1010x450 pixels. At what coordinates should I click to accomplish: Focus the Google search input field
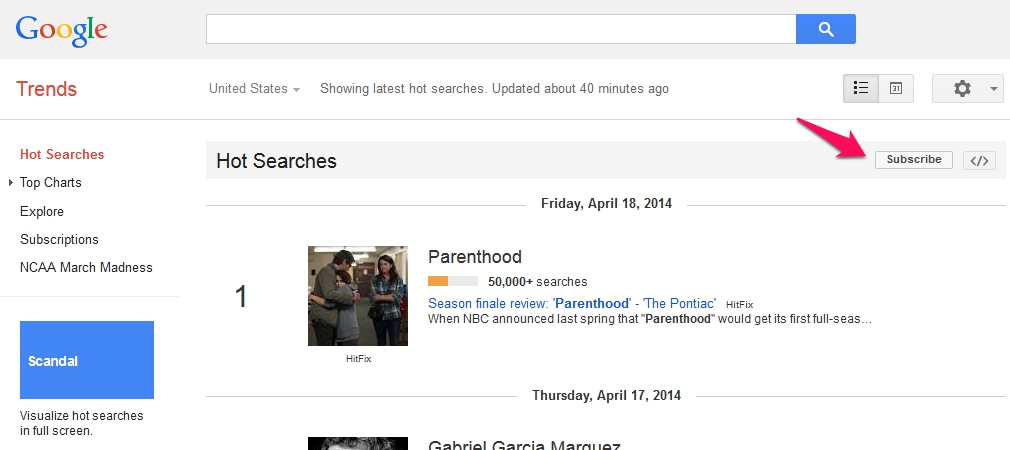pos(500,29)
